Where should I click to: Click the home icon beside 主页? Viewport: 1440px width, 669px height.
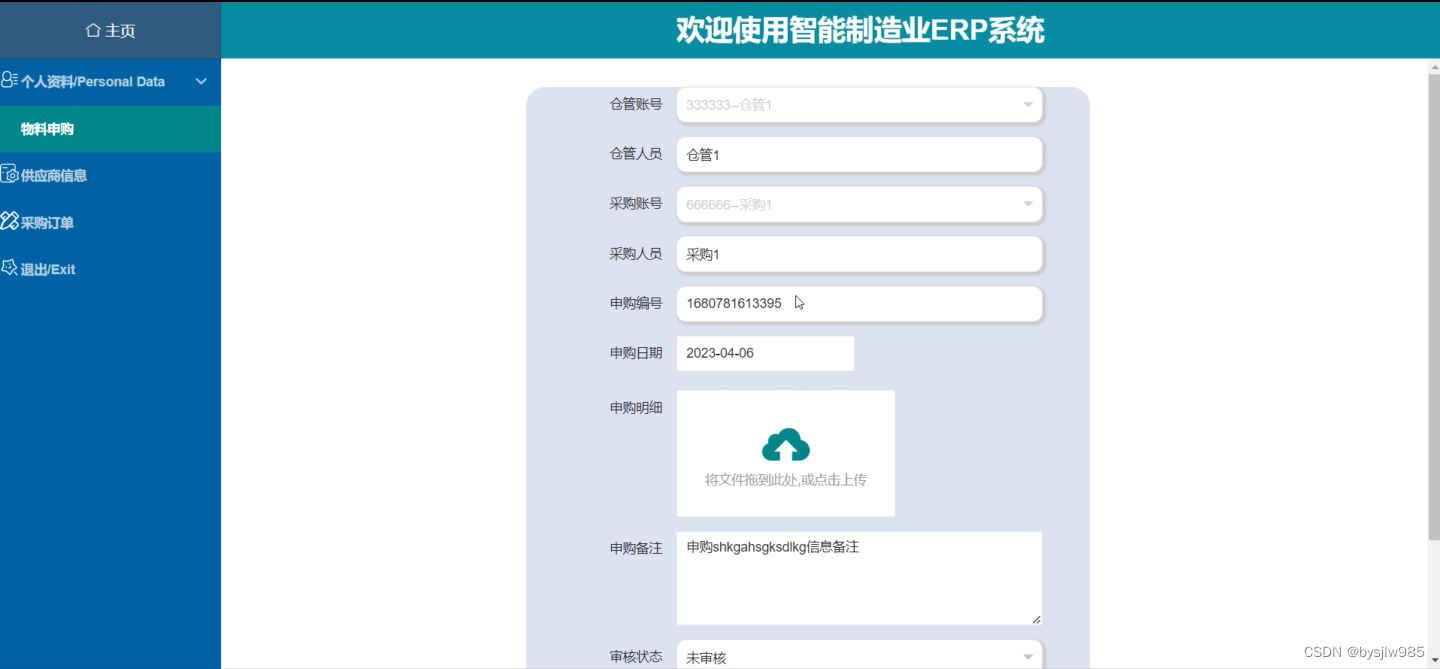pos(93,31)
